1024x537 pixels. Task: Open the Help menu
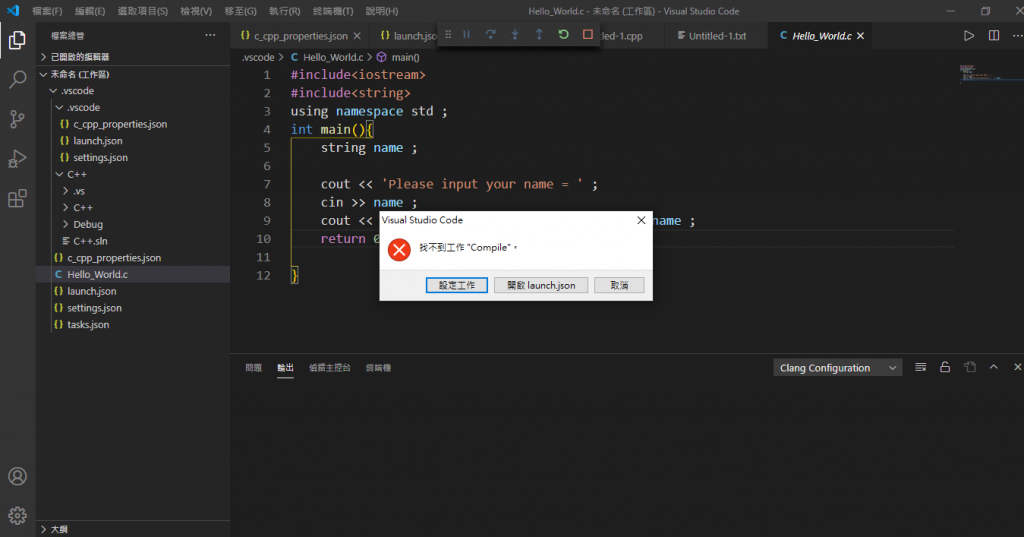(381, 11)
